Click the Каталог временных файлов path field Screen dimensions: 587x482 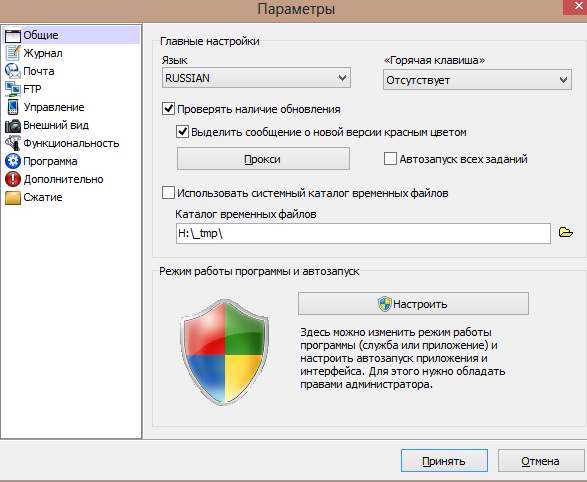pos(363,234)
